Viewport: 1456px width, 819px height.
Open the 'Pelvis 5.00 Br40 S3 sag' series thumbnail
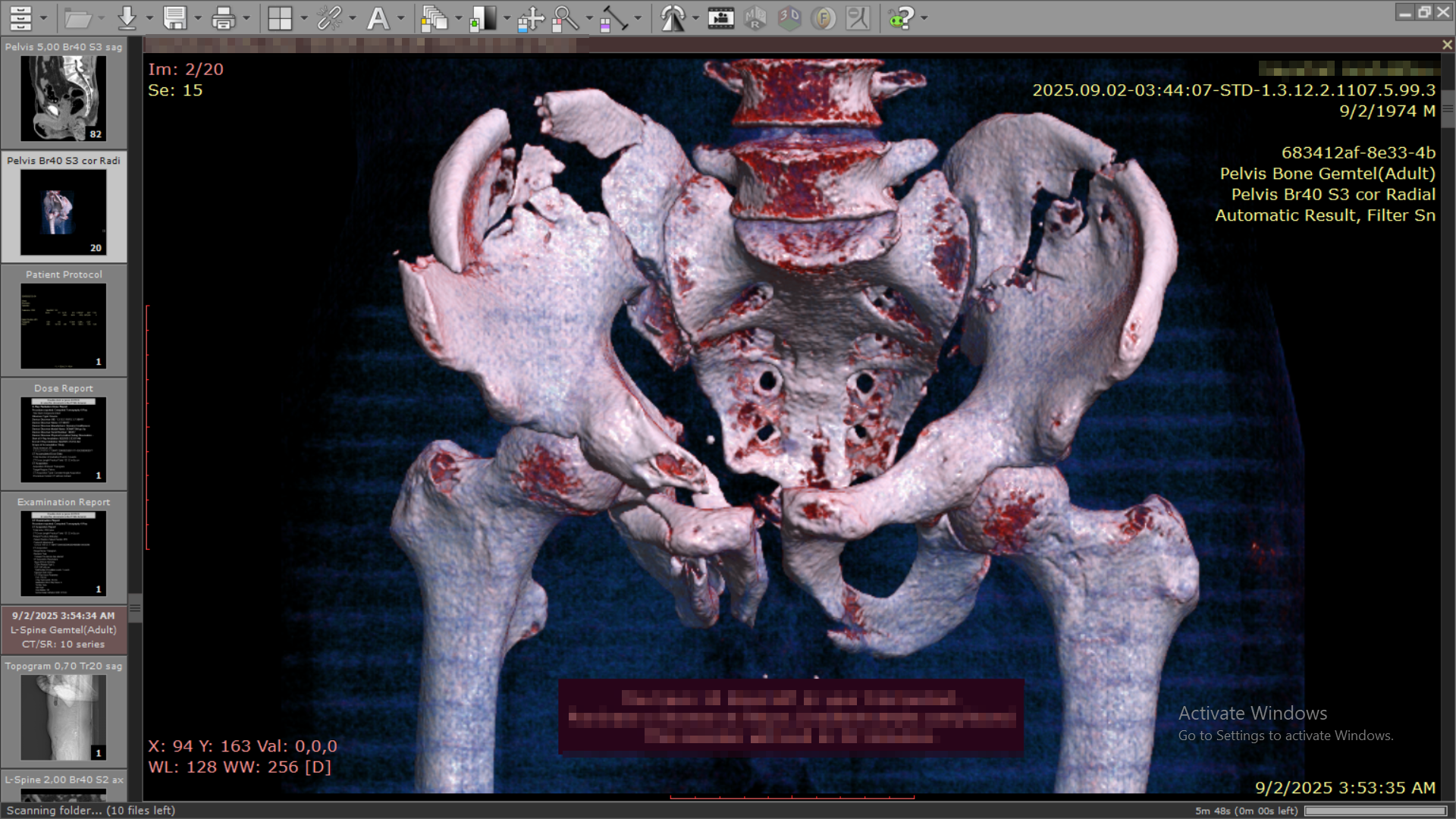tap(64, 93)
